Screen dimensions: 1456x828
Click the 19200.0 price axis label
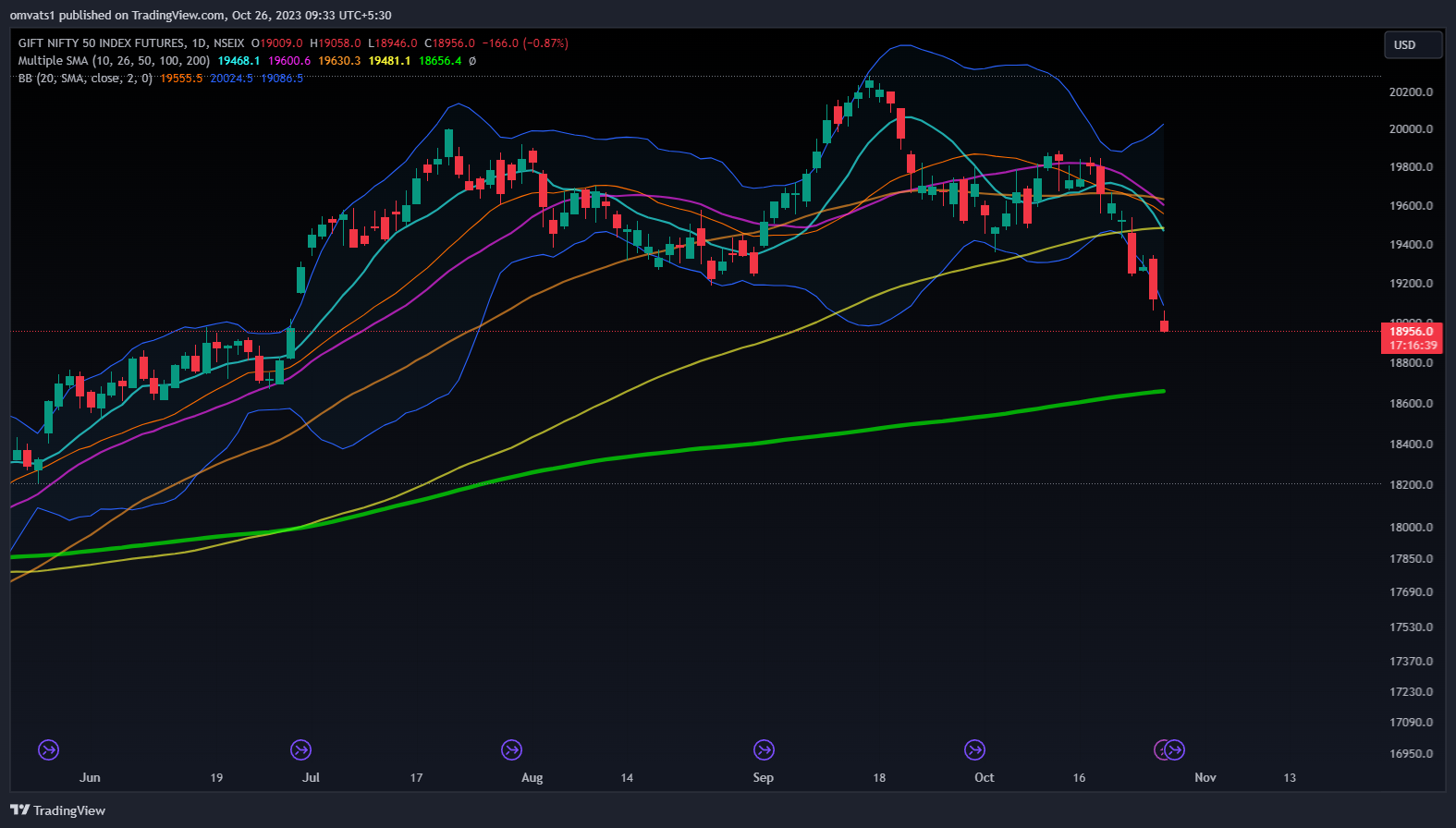pyautogui.click(x=1411, y=284)
